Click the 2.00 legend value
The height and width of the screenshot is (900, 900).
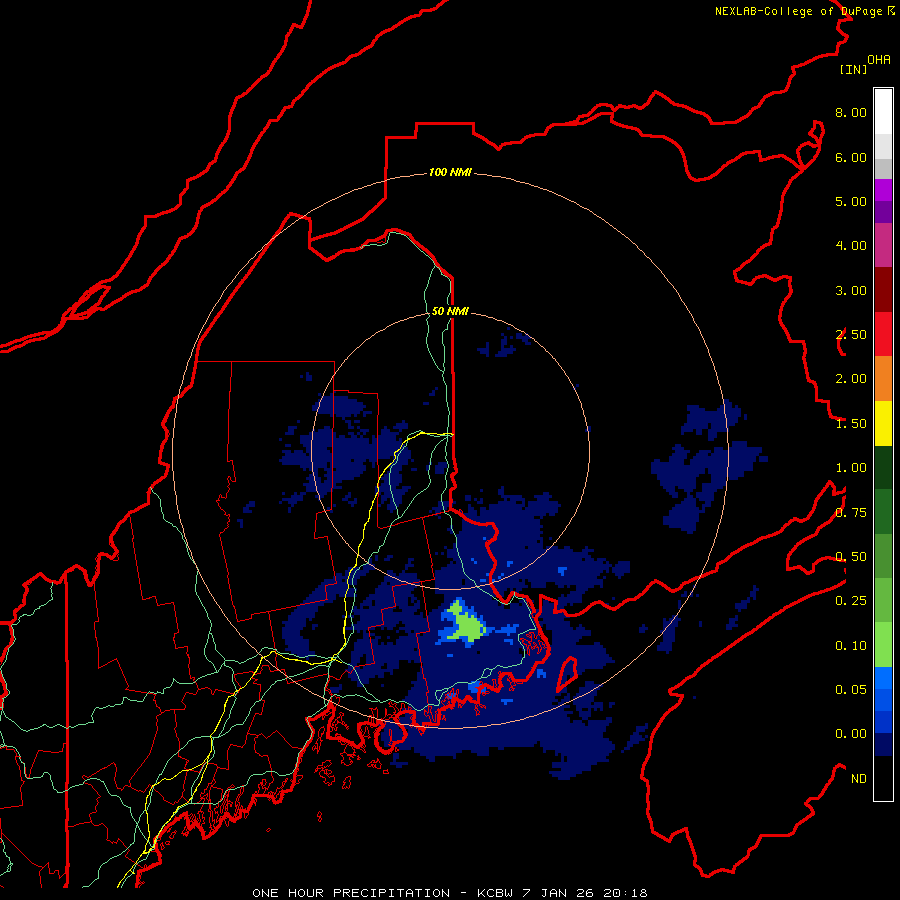pyautogui.click(x=851, y=379)
